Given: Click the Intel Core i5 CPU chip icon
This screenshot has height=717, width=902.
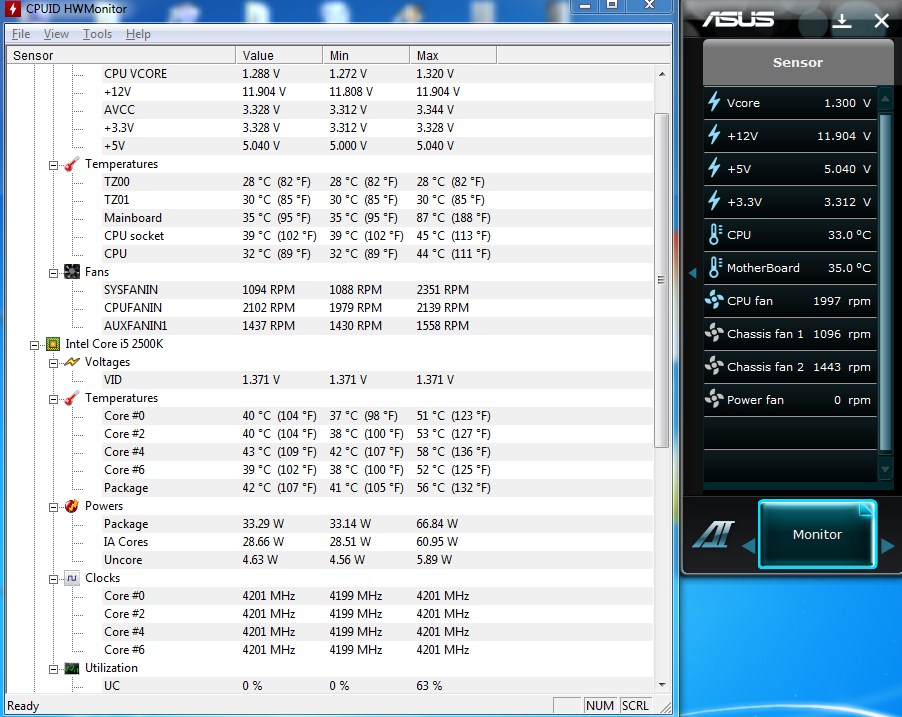Looking at the screenshot, I should click(53, 344).
